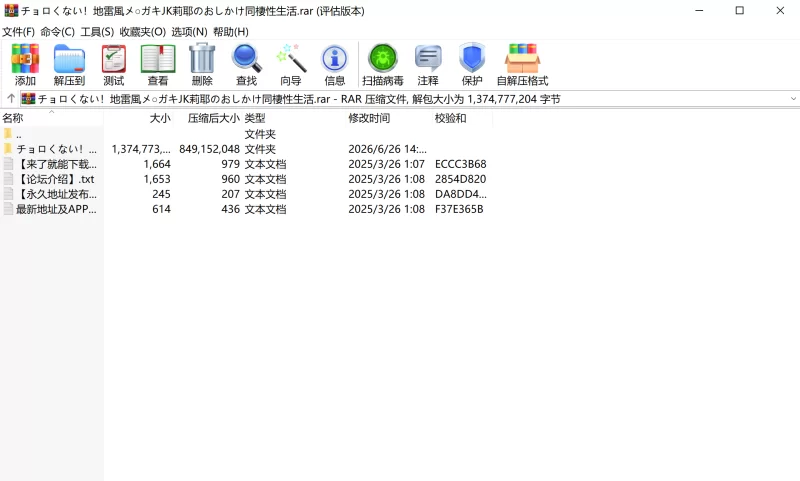This screenshot has height=481, width=800.
Task: Select the チョロくない folder icon in list
Action: click(8, 149)
